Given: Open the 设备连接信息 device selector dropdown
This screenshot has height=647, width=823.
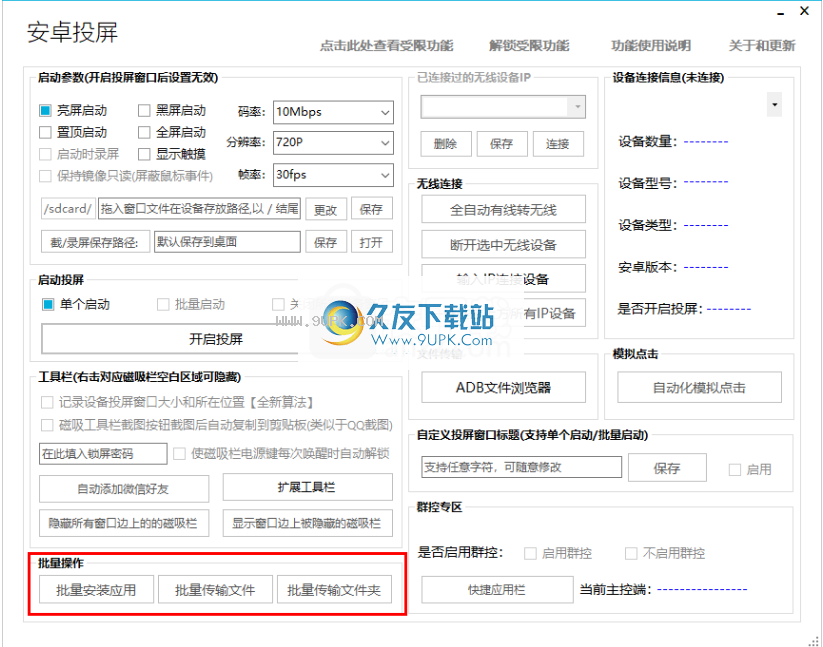Looking at the screenshot, I should [x=775, y=104].
